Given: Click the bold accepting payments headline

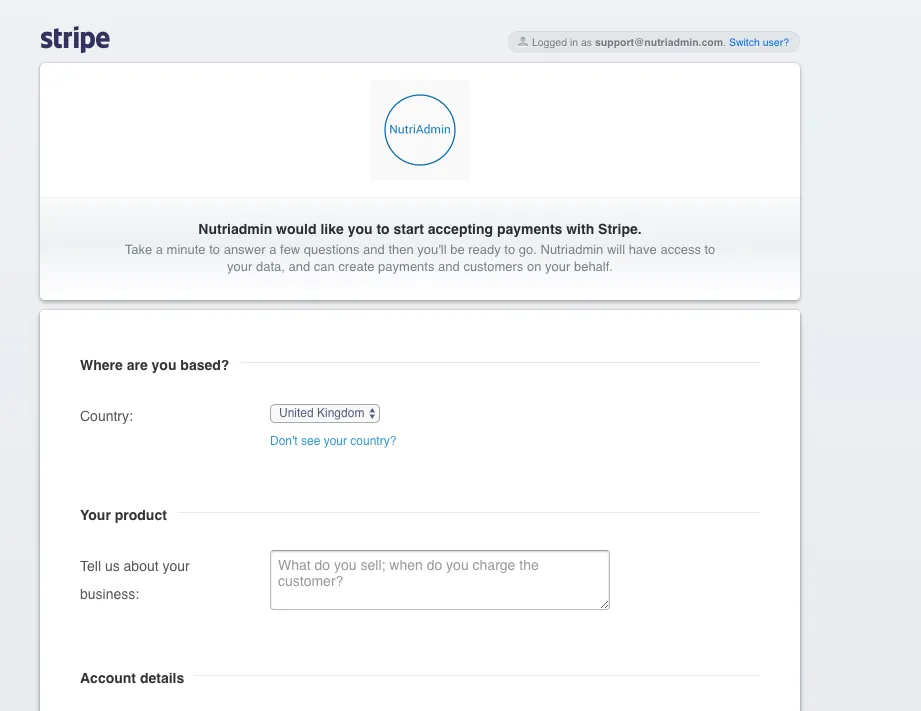Looking at the screenshot, I should (420, 229).
